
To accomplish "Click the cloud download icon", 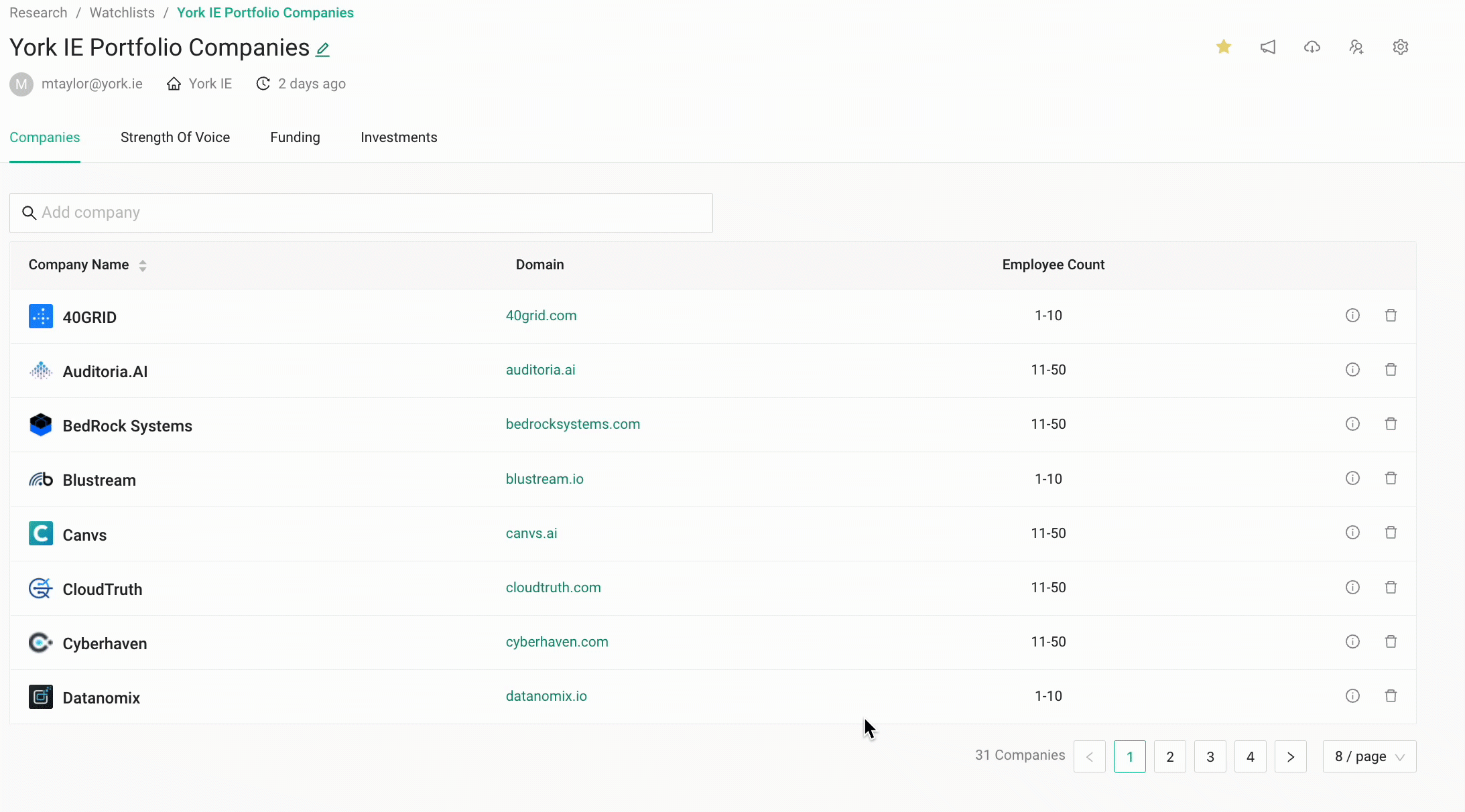I will tap(1312, 47).
